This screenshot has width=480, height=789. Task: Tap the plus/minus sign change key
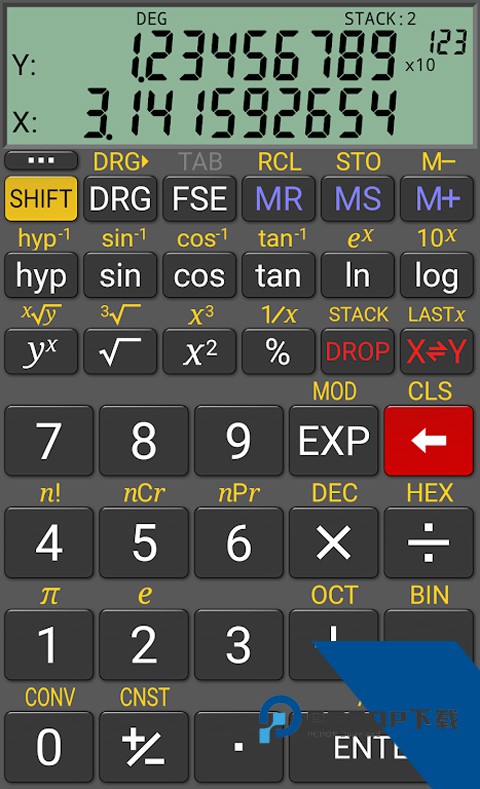(x=144, y=747)
